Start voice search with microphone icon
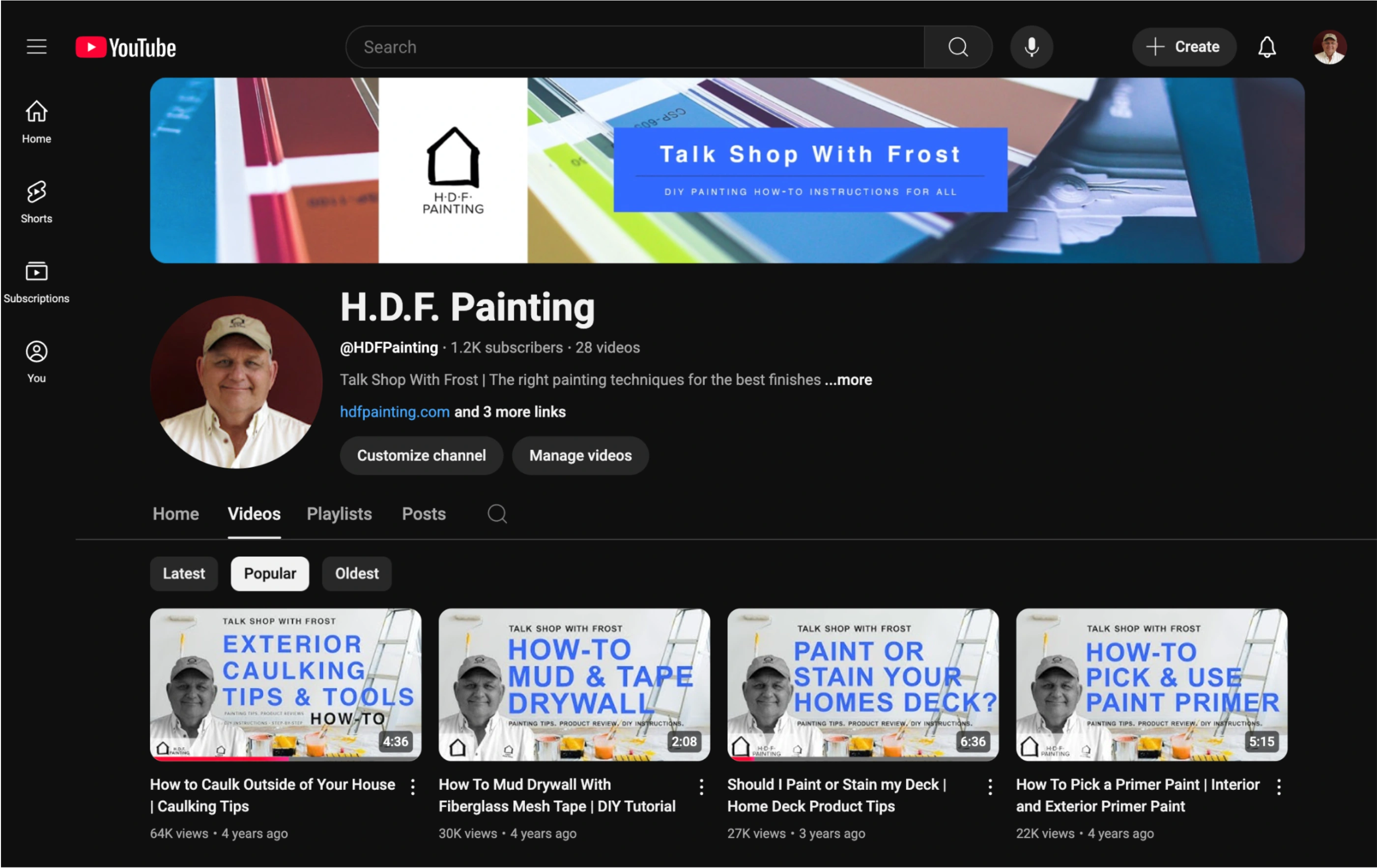1377x868 pixels. pyautogui.click(x=1031, y=47)
